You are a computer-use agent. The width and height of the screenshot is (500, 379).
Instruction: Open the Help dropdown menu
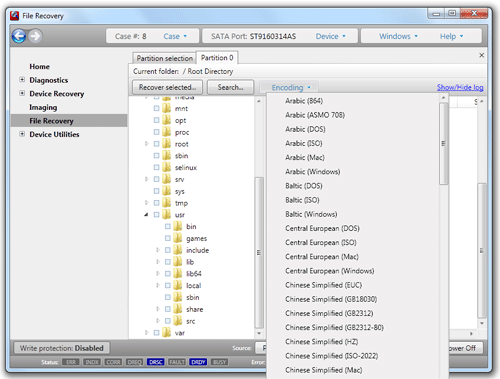coord(452,36)
